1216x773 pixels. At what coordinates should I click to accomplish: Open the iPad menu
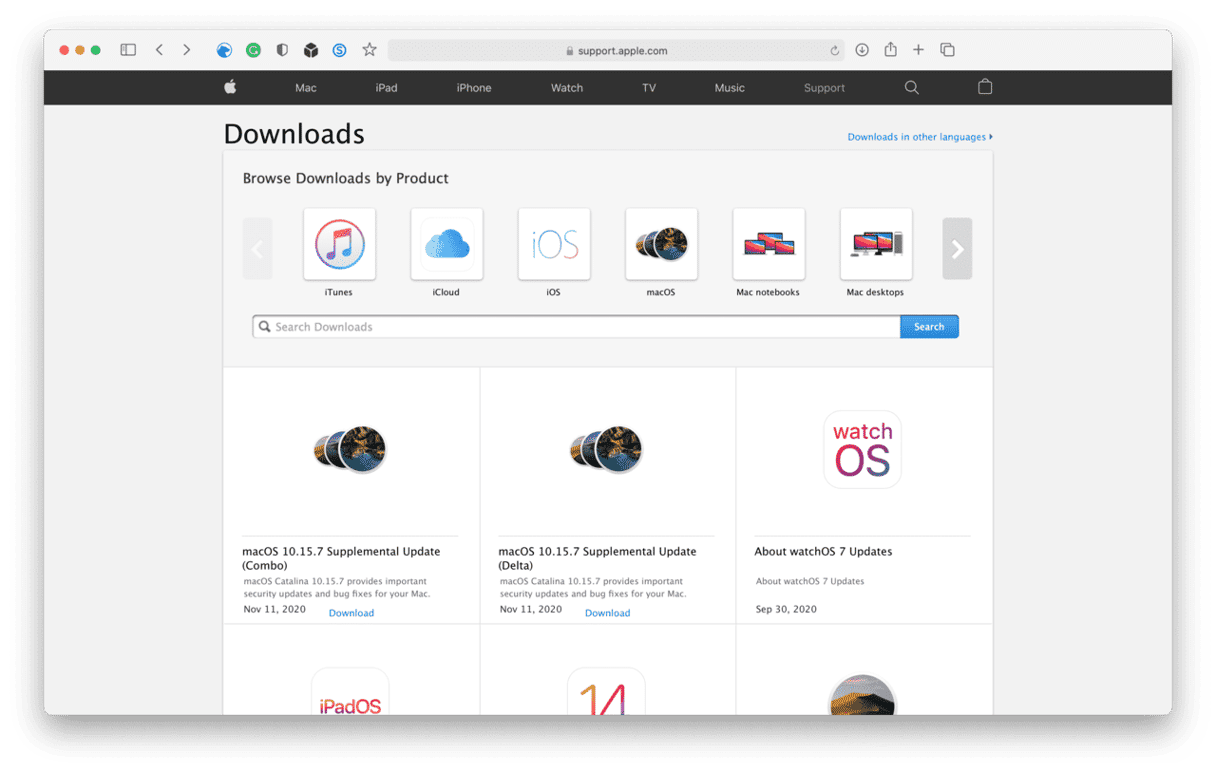[386, 88]
